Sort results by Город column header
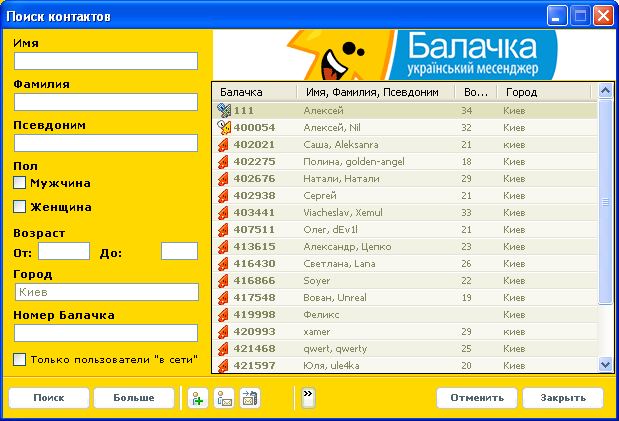Viewport: 619px width, 421px height. pyautogui.click(x=545, y=92)
